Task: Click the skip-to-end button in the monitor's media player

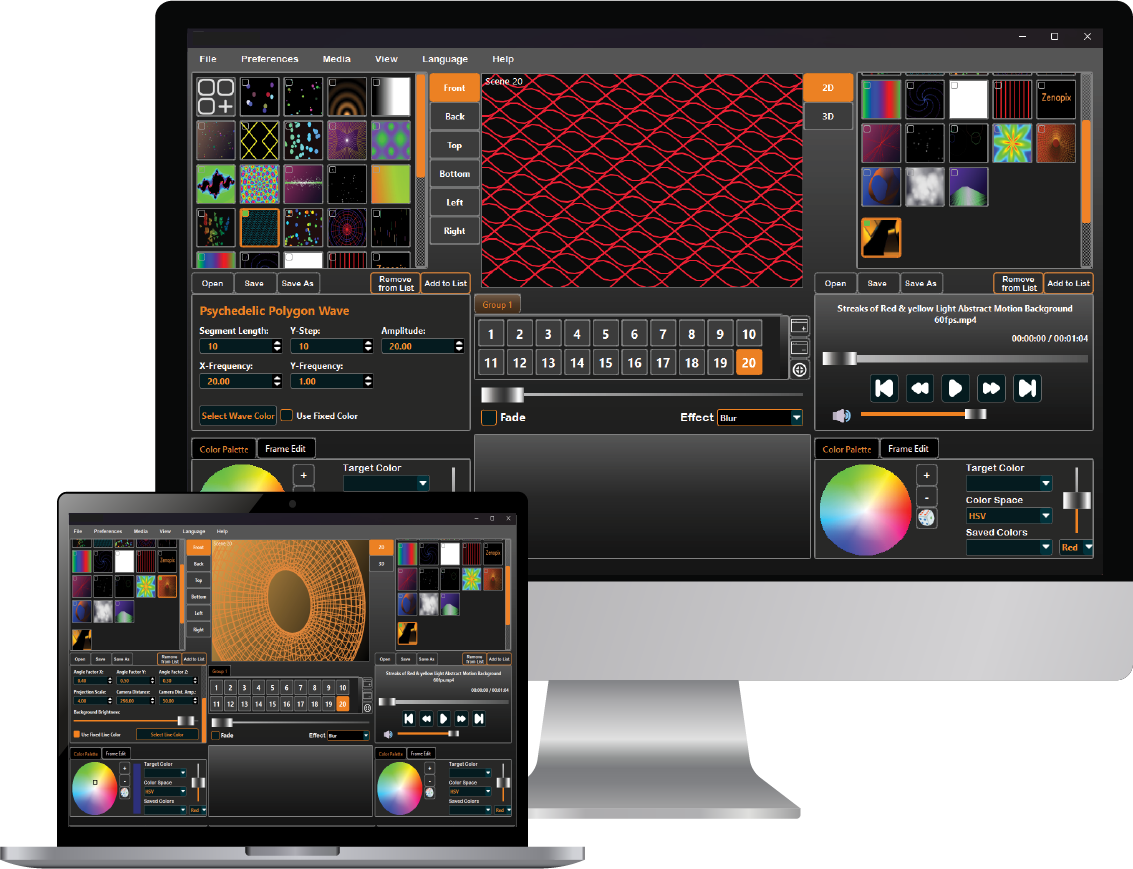Action: click(x=1028, y=389)
